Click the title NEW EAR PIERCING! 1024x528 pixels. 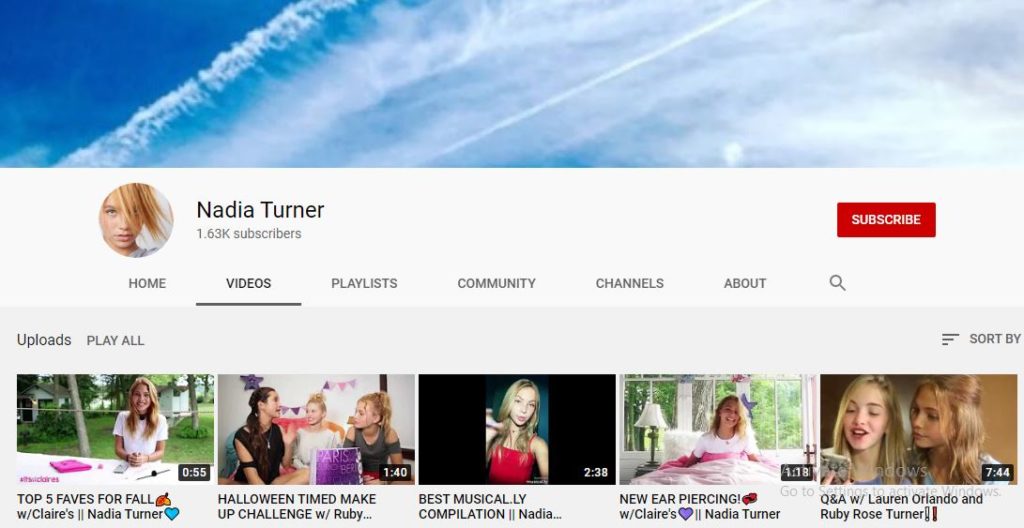coord(700,506)
